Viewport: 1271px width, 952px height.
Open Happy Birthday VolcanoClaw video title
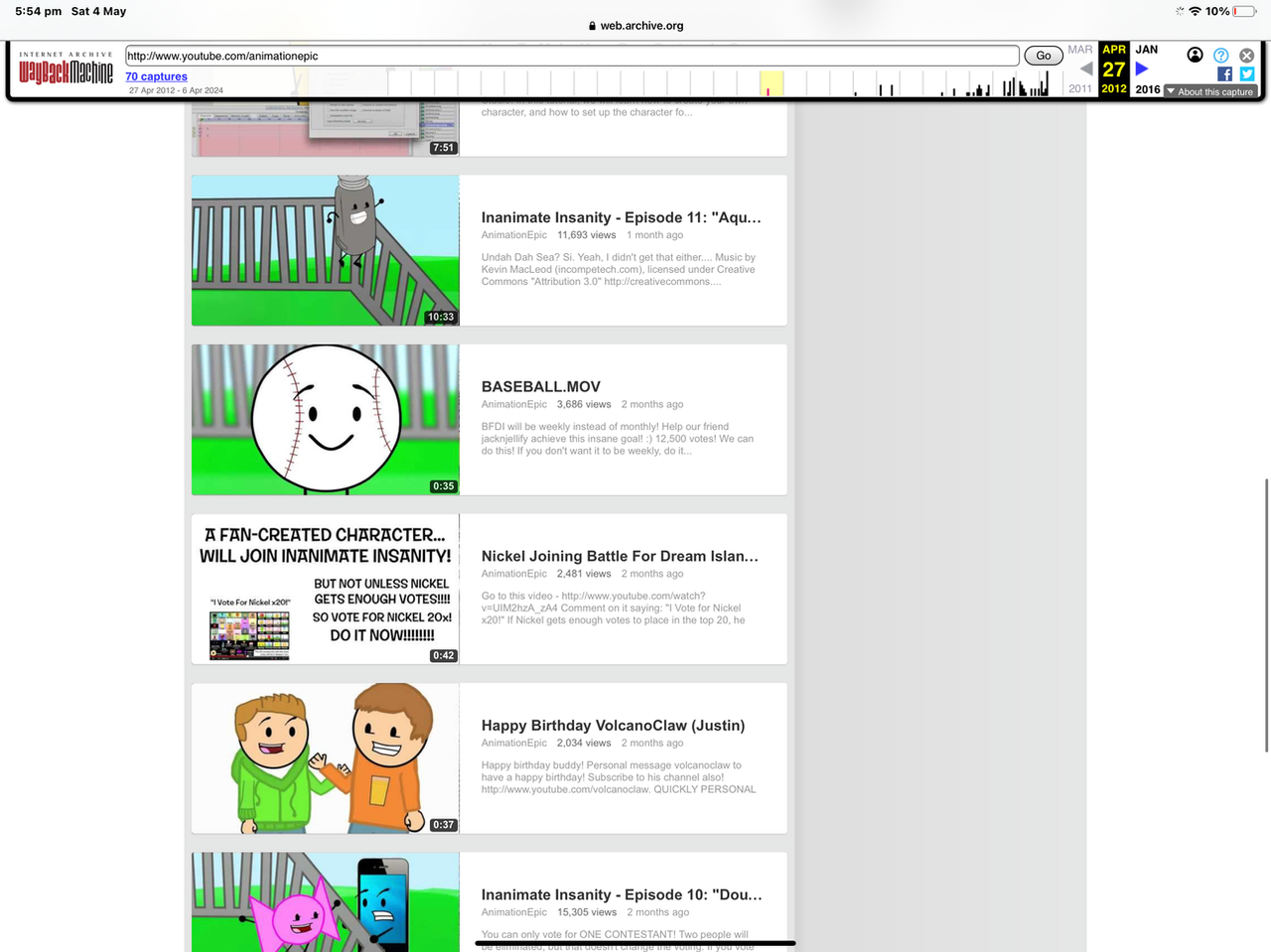coord(614,726)
